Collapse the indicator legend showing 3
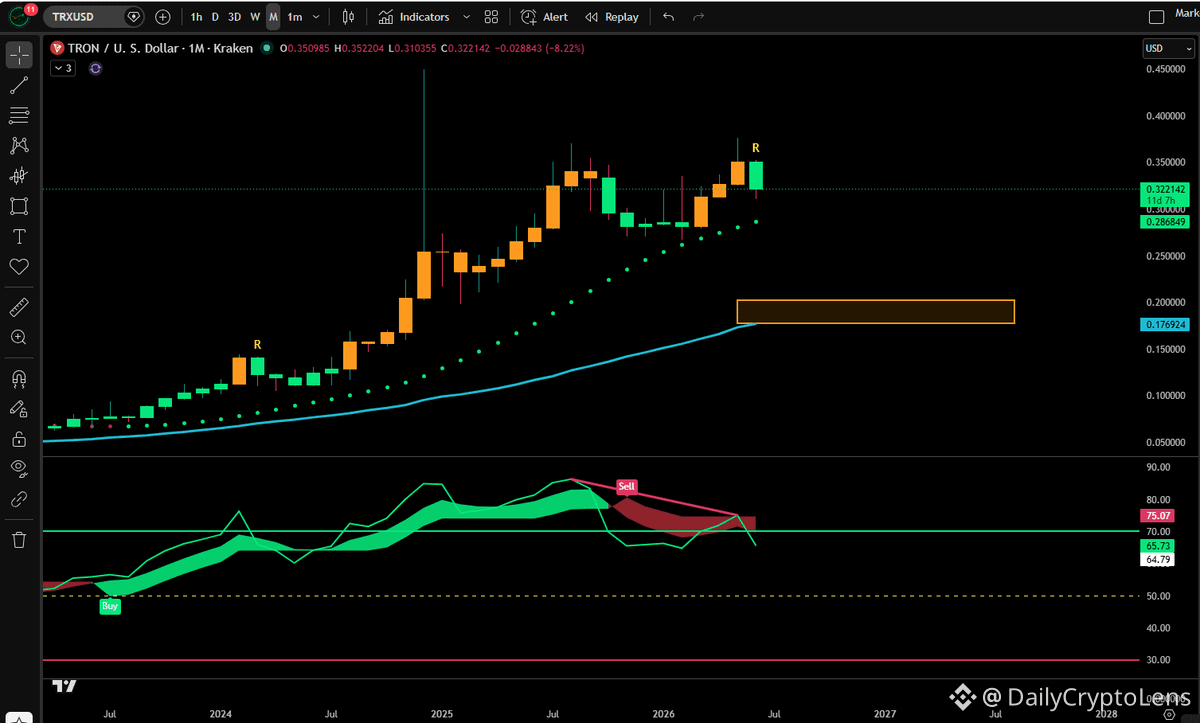Viewport: 1200px width, 723px height. pyautogui.click(x=61, y=68)
